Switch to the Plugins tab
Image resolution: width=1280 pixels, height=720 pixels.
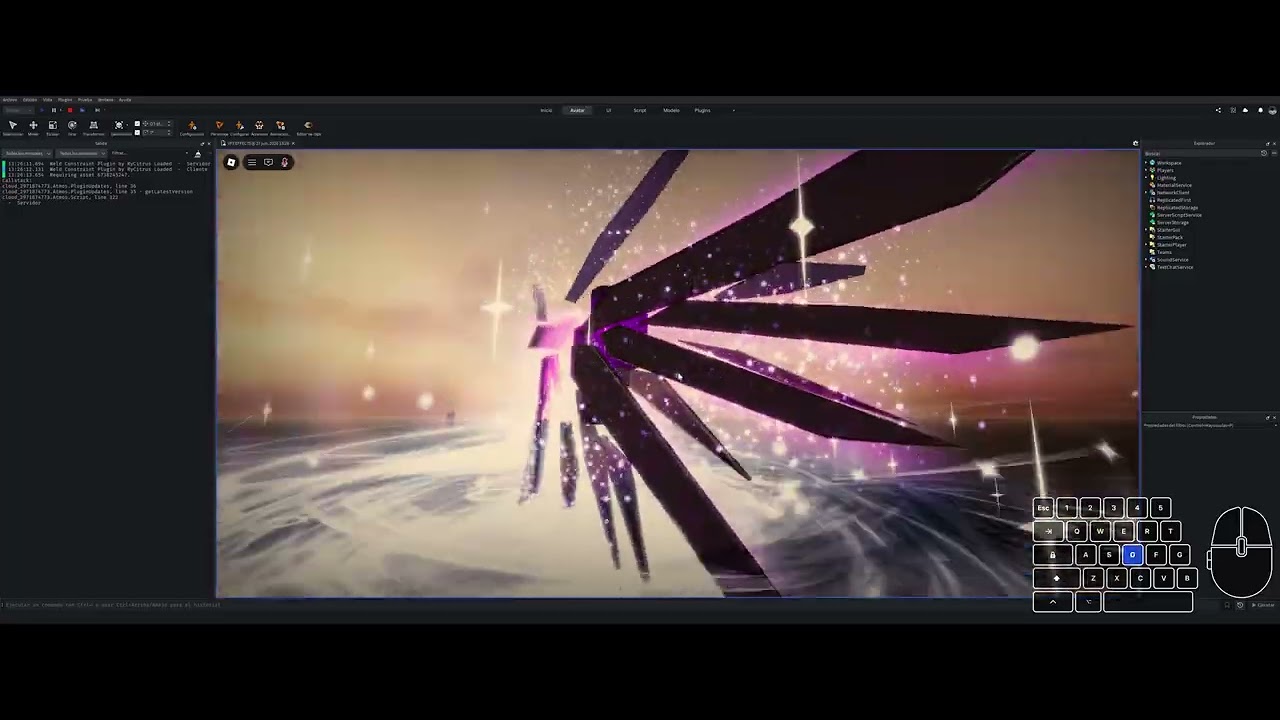(703, 110)
